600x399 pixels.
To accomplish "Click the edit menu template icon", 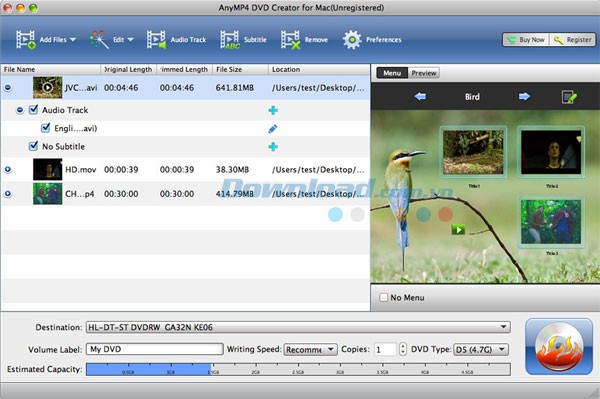I will (569, 97).
